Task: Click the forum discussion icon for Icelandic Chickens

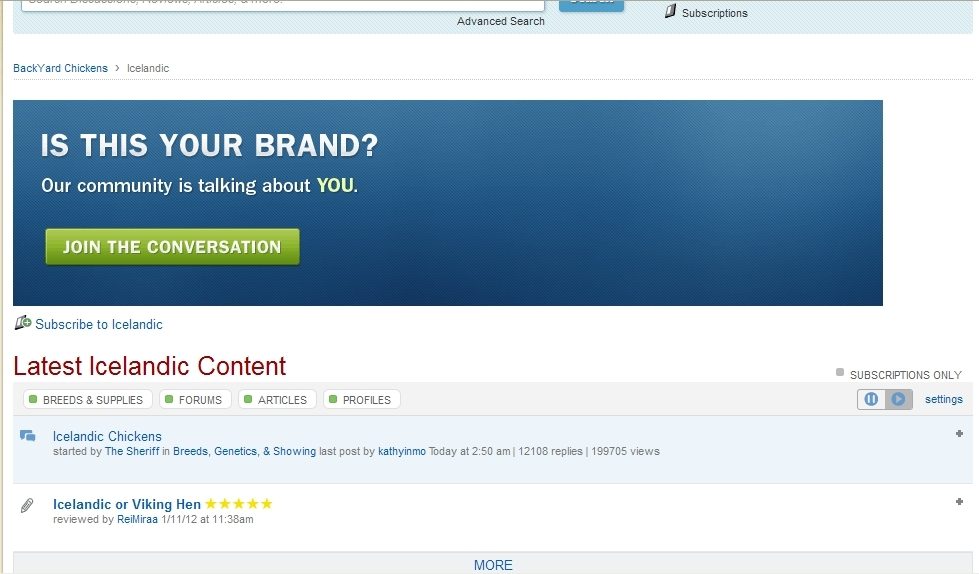Action: 28,436
